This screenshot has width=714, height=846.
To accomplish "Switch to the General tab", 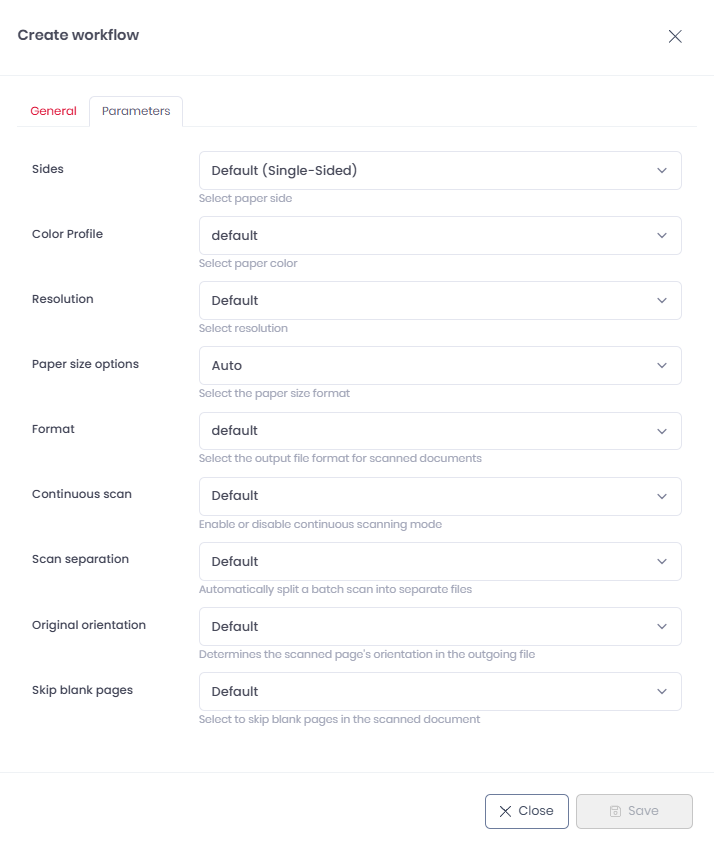I will point(53,111).
